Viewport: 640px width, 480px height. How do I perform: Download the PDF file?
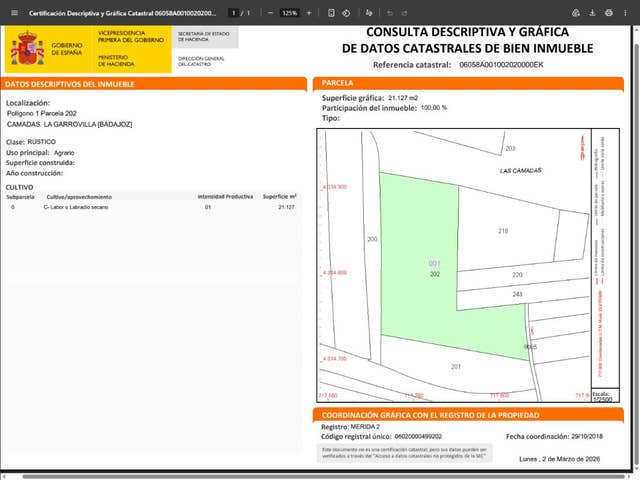(x=593, y=13)
